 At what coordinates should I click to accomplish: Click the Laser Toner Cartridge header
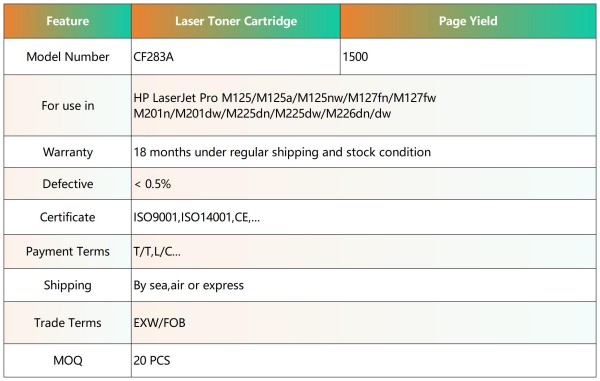tap(236, 21)
